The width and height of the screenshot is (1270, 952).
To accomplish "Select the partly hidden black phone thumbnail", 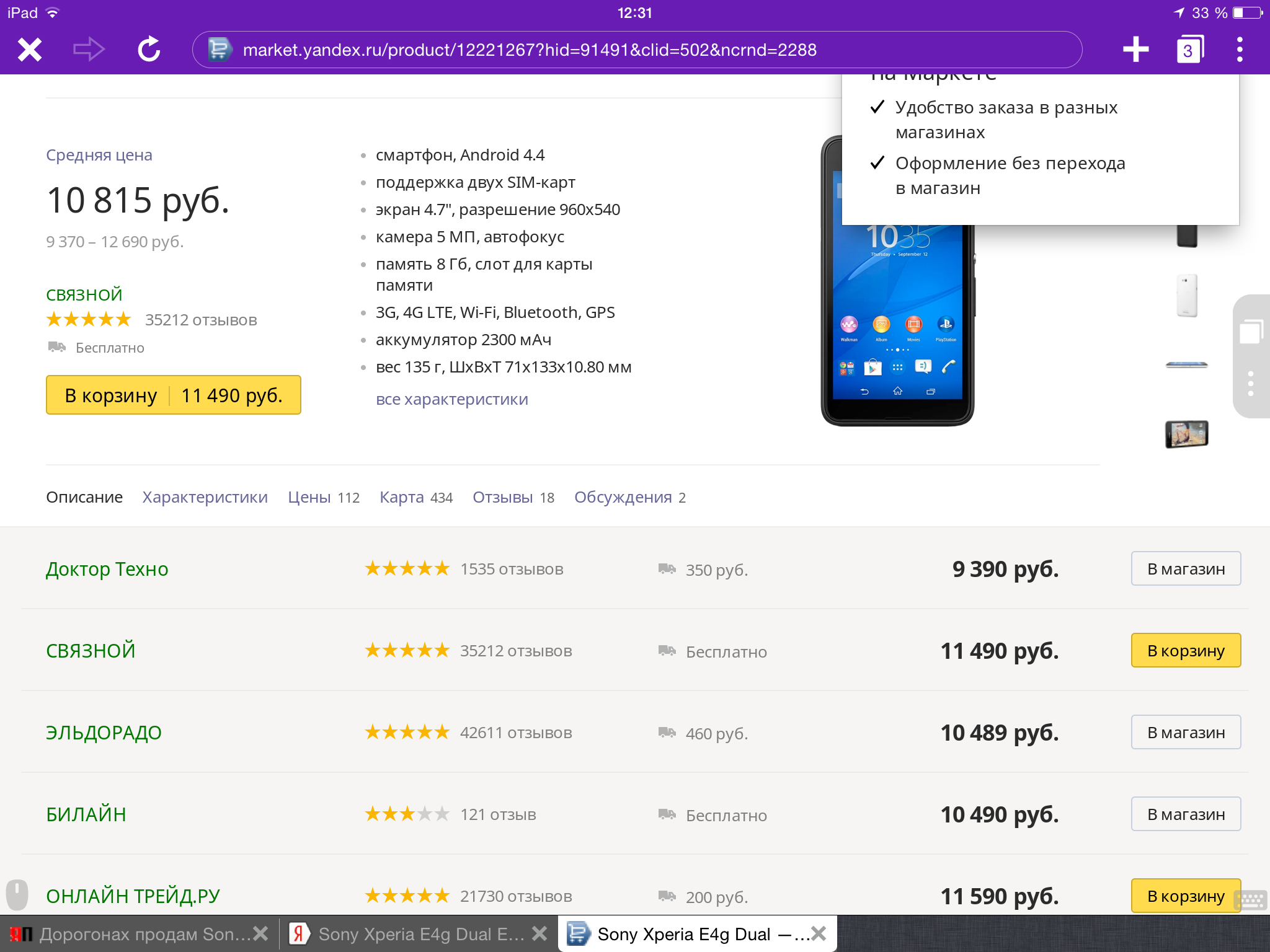I will [1187, 236].
